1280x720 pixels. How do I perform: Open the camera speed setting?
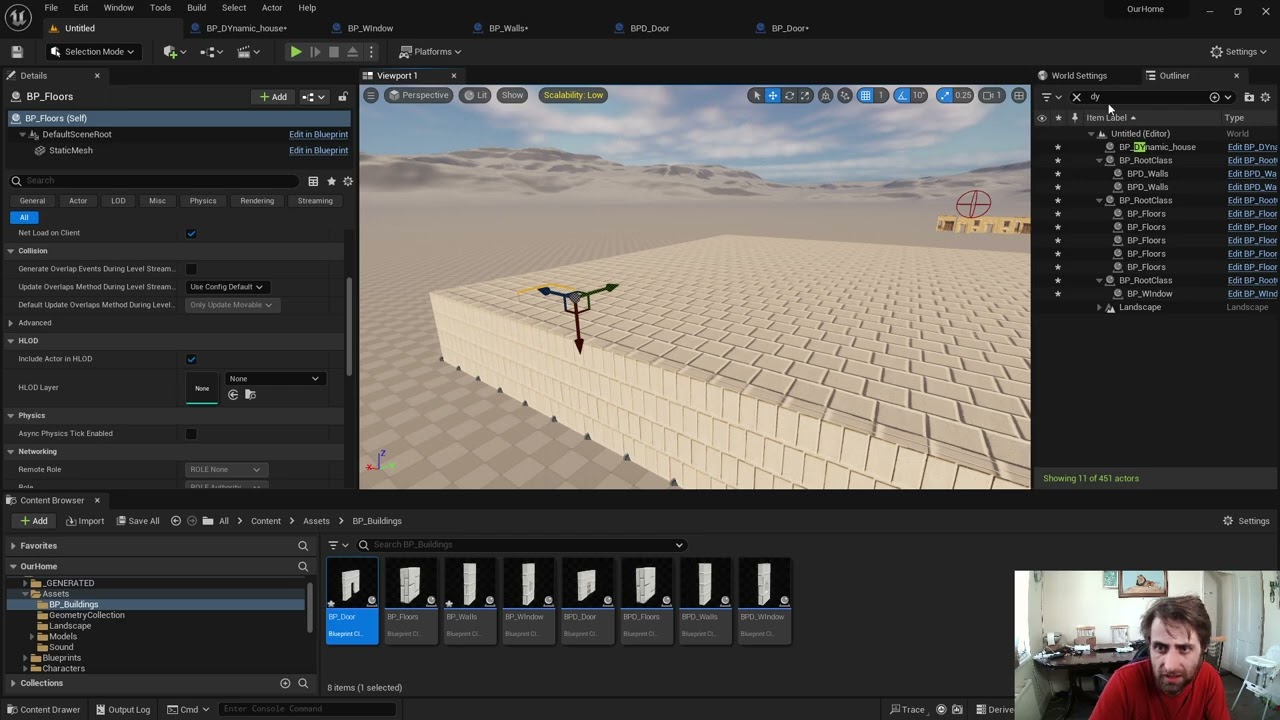tap(991, 95)
